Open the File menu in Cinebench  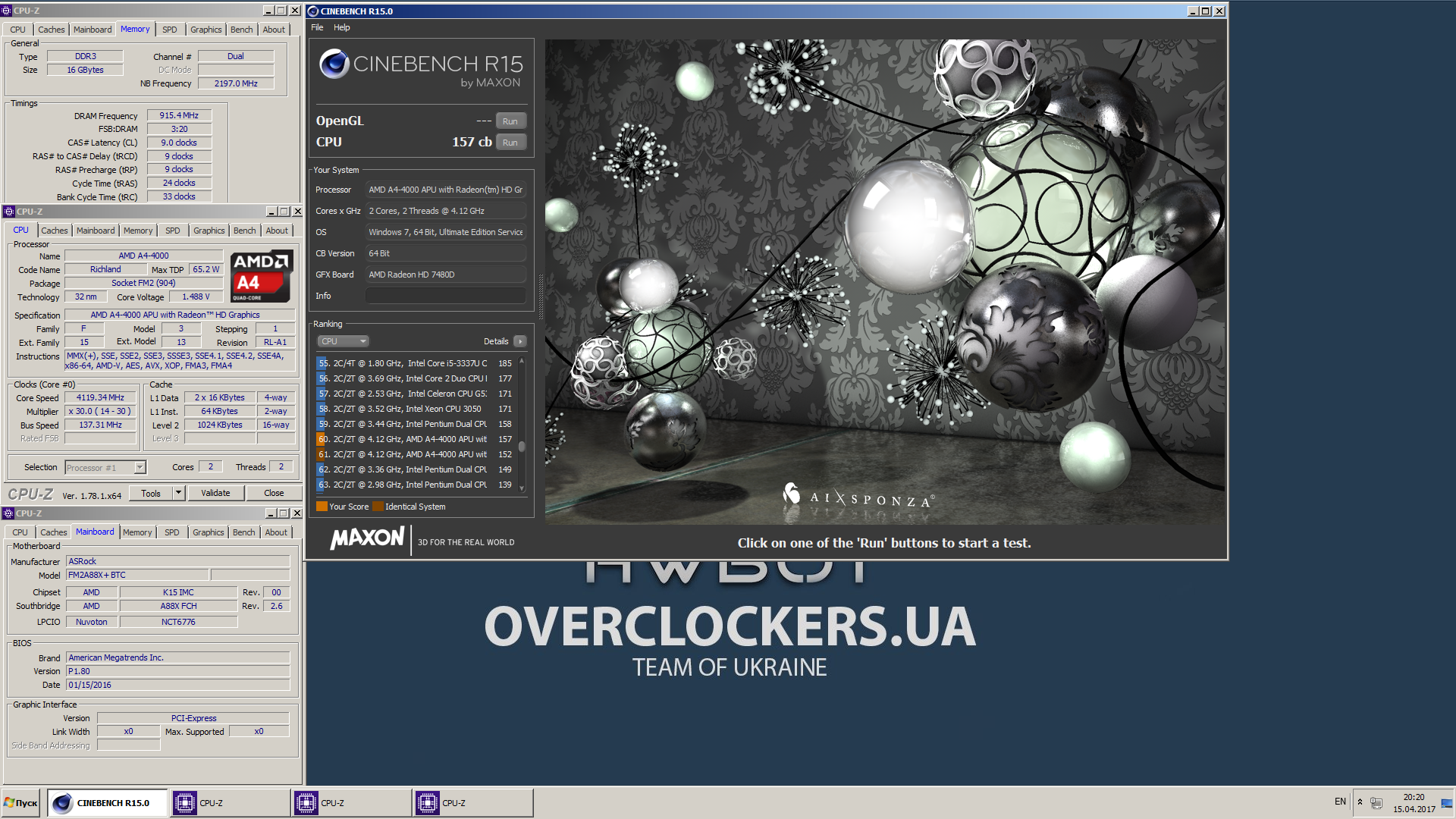click(x=317, y=27)
